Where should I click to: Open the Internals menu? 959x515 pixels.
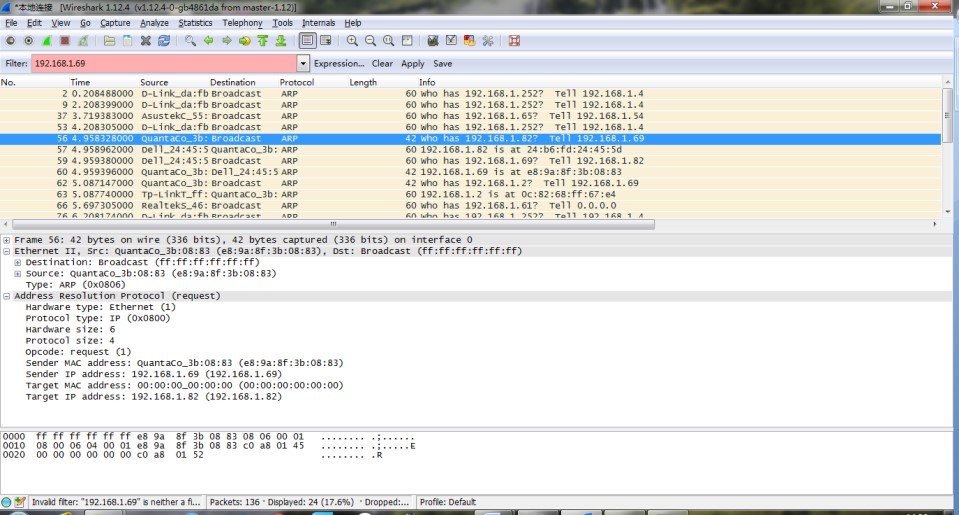tap(319, 23)
